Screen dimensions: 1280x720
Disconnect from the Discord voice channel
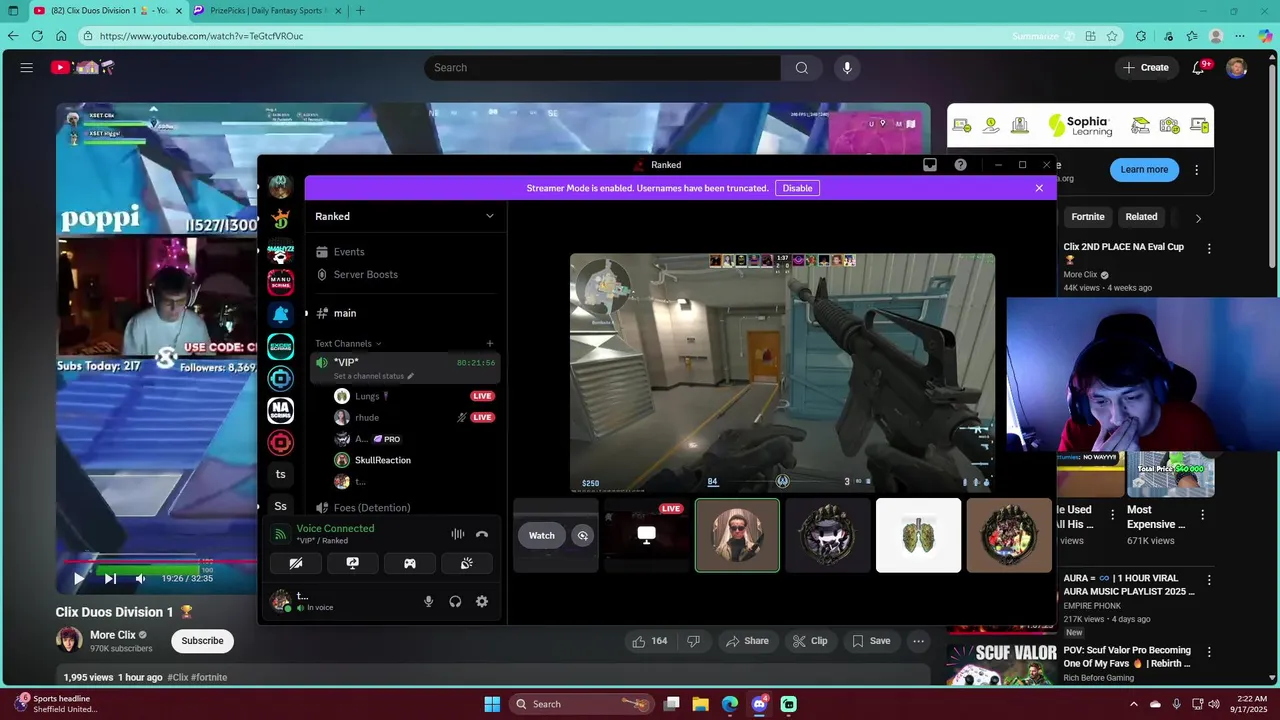(482, 534)
